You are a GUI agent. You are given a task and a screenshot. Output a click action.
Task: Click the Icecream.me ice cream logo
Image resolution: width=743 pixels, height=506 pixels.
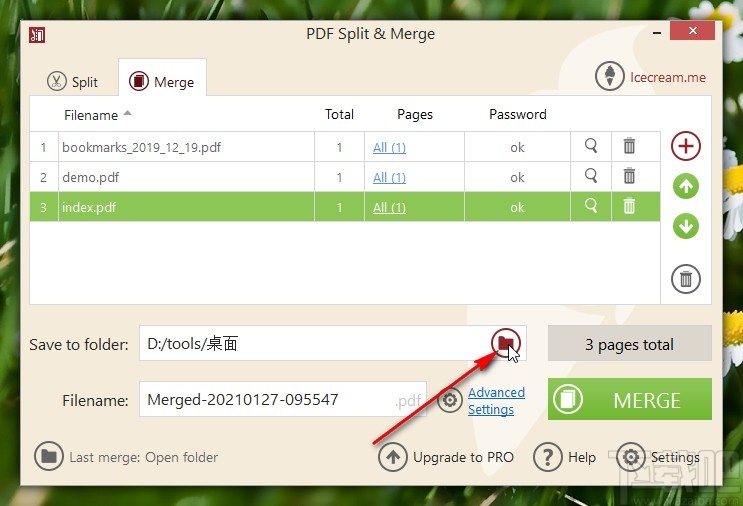tap(609, 76)
